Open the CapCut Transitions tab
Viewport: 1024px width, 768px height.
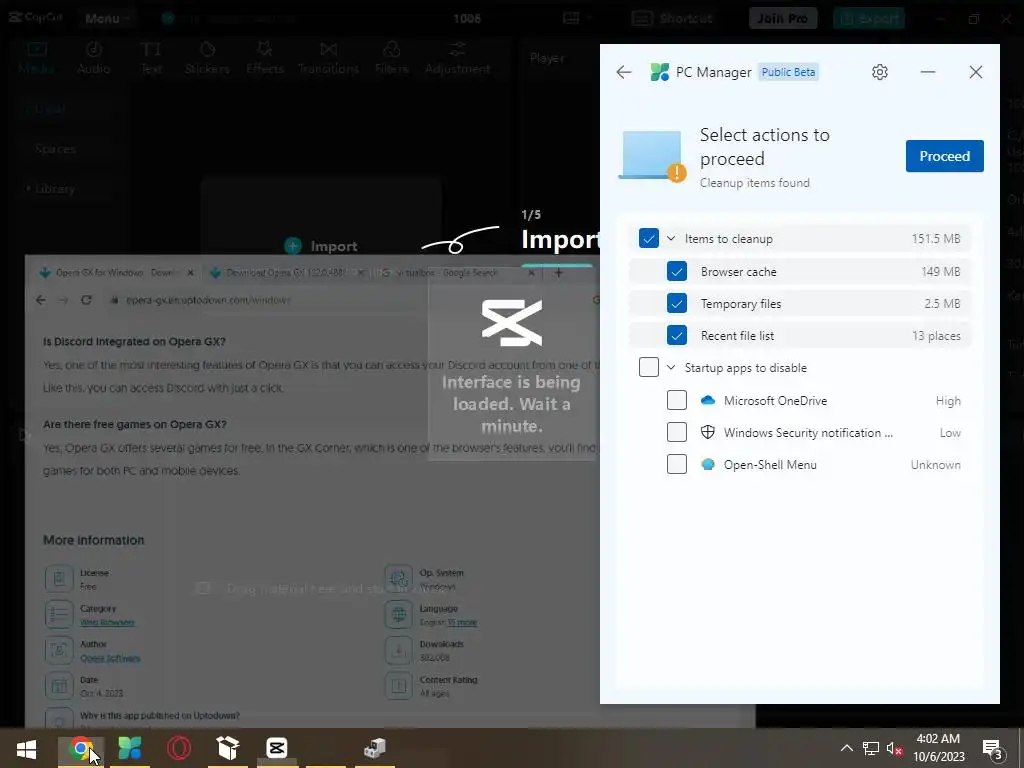pos(328,57)
